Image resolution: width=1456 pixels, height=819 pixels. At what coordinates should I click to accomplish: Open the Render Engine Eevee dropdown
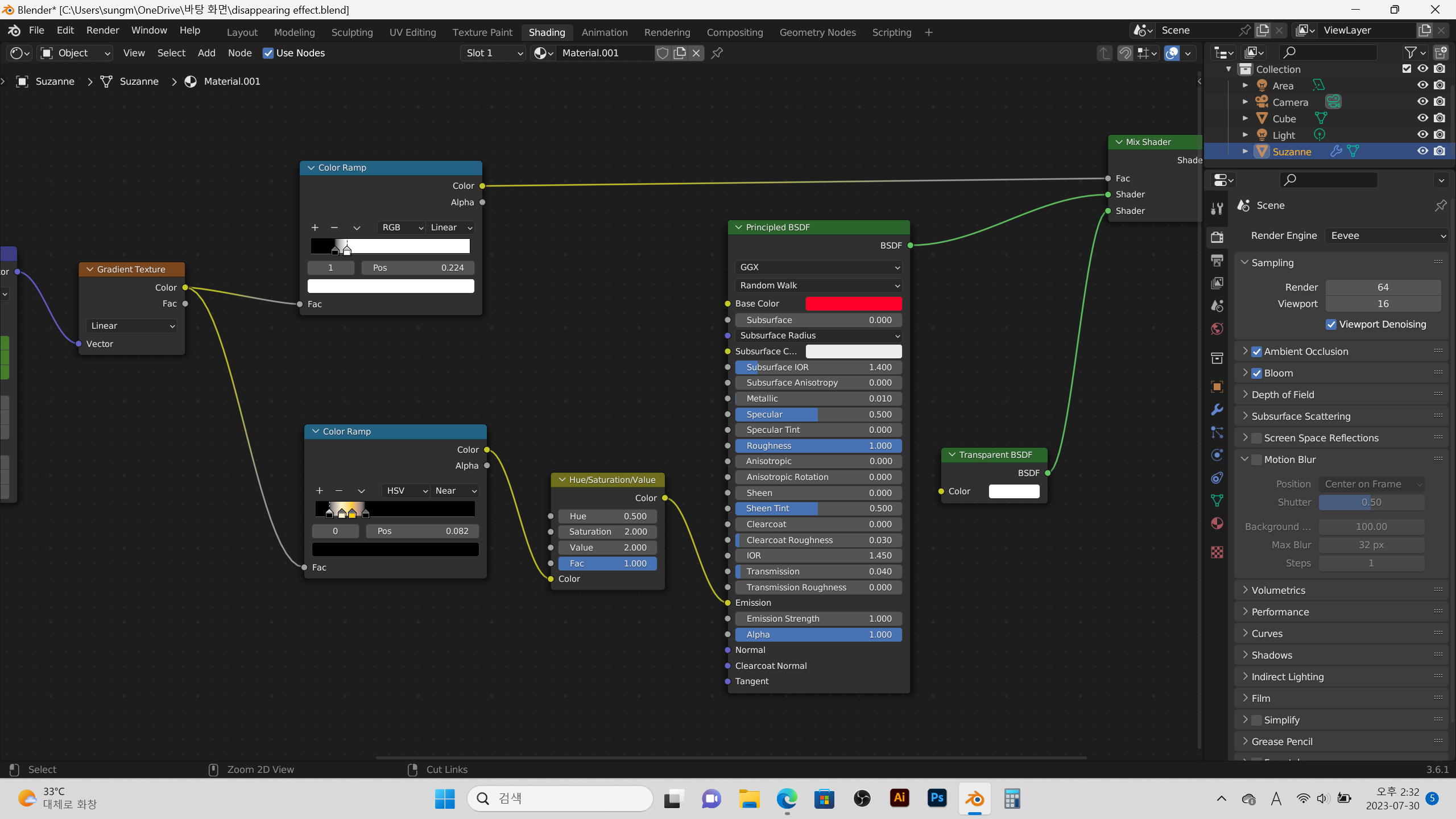pyautogui.click(x=1387, y=235)
